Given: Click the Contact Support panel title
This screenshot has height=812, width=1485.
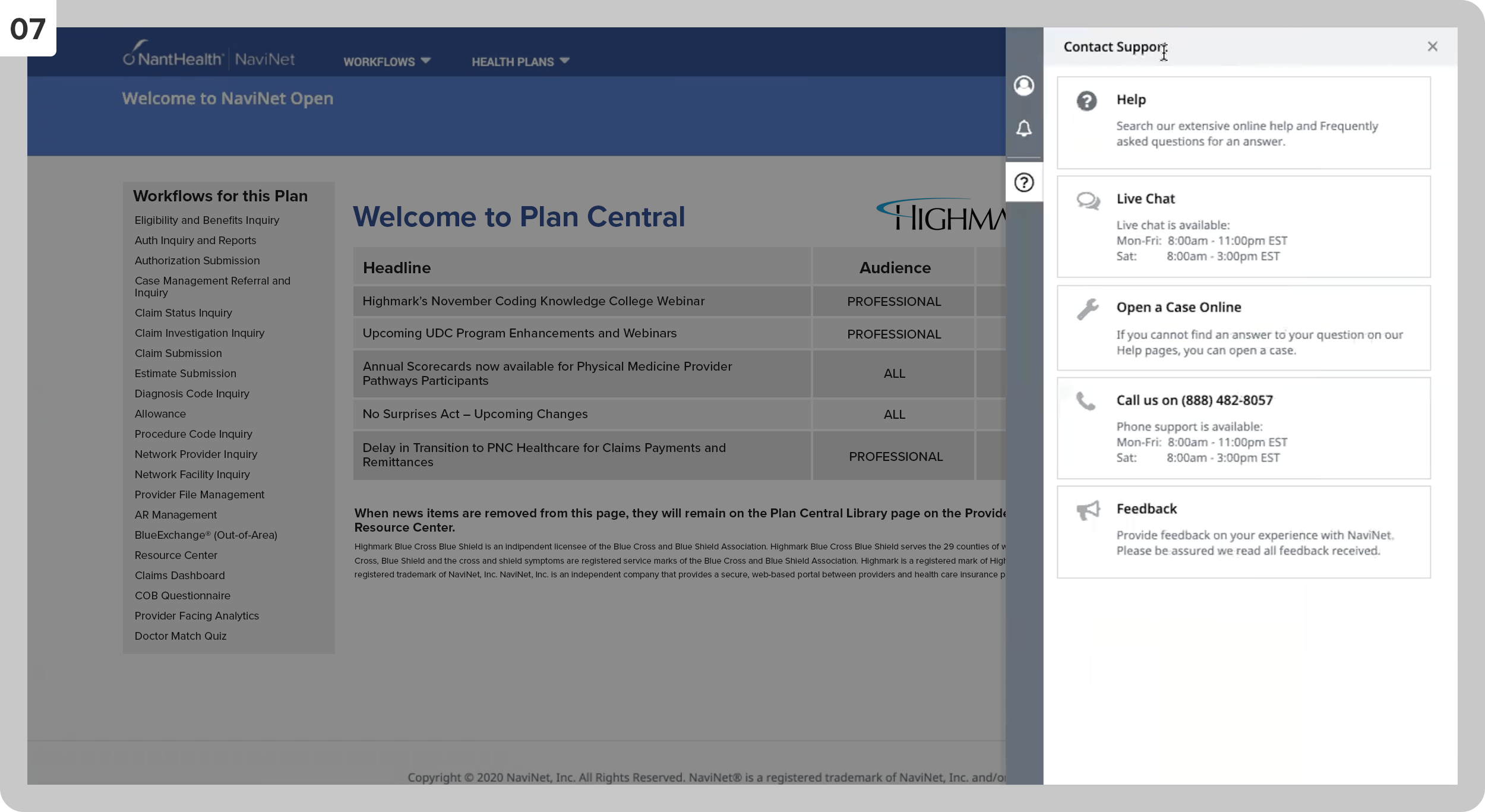Looking at the screenshot, I should 1114,46.
